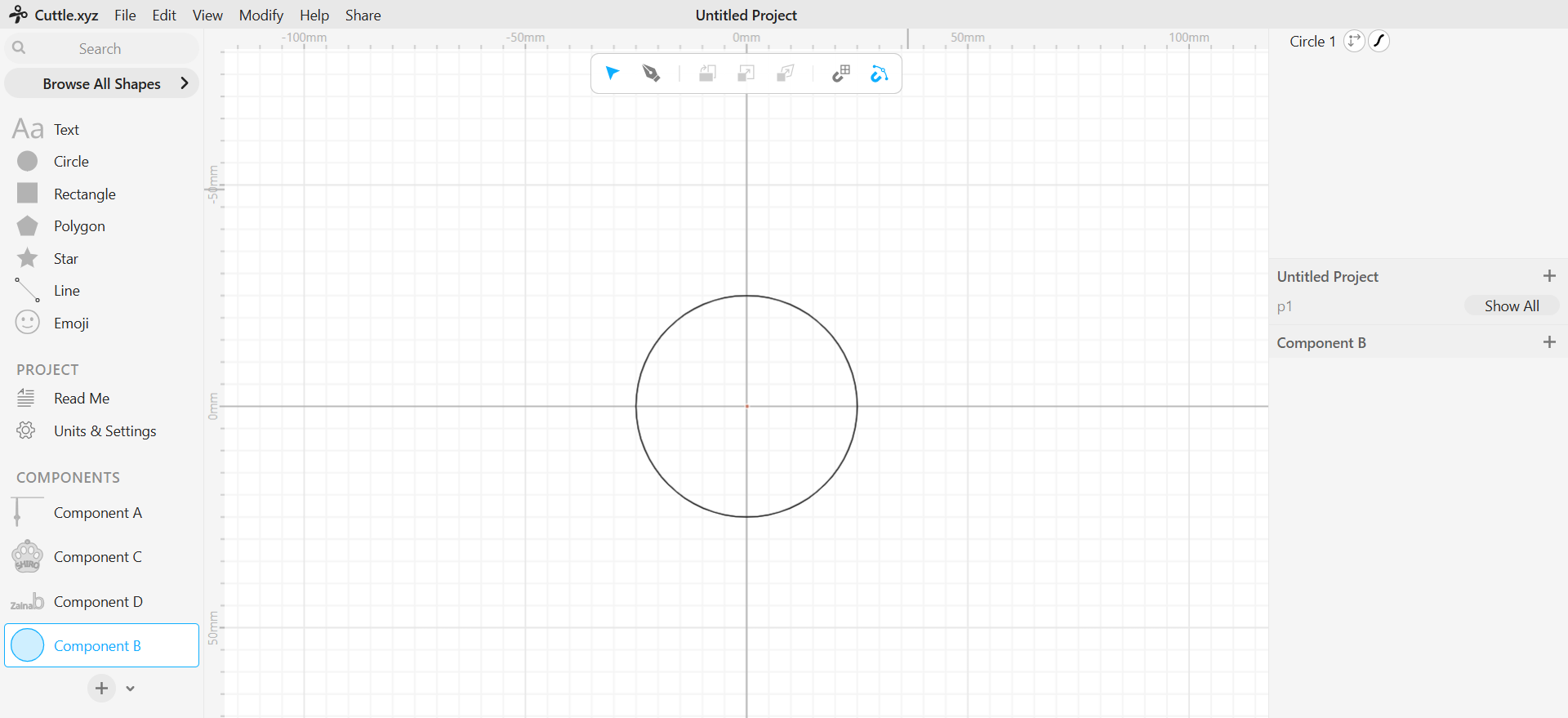Add a parameter to Untitled Project with plus
The image size is (1568, 718).
1549,276
